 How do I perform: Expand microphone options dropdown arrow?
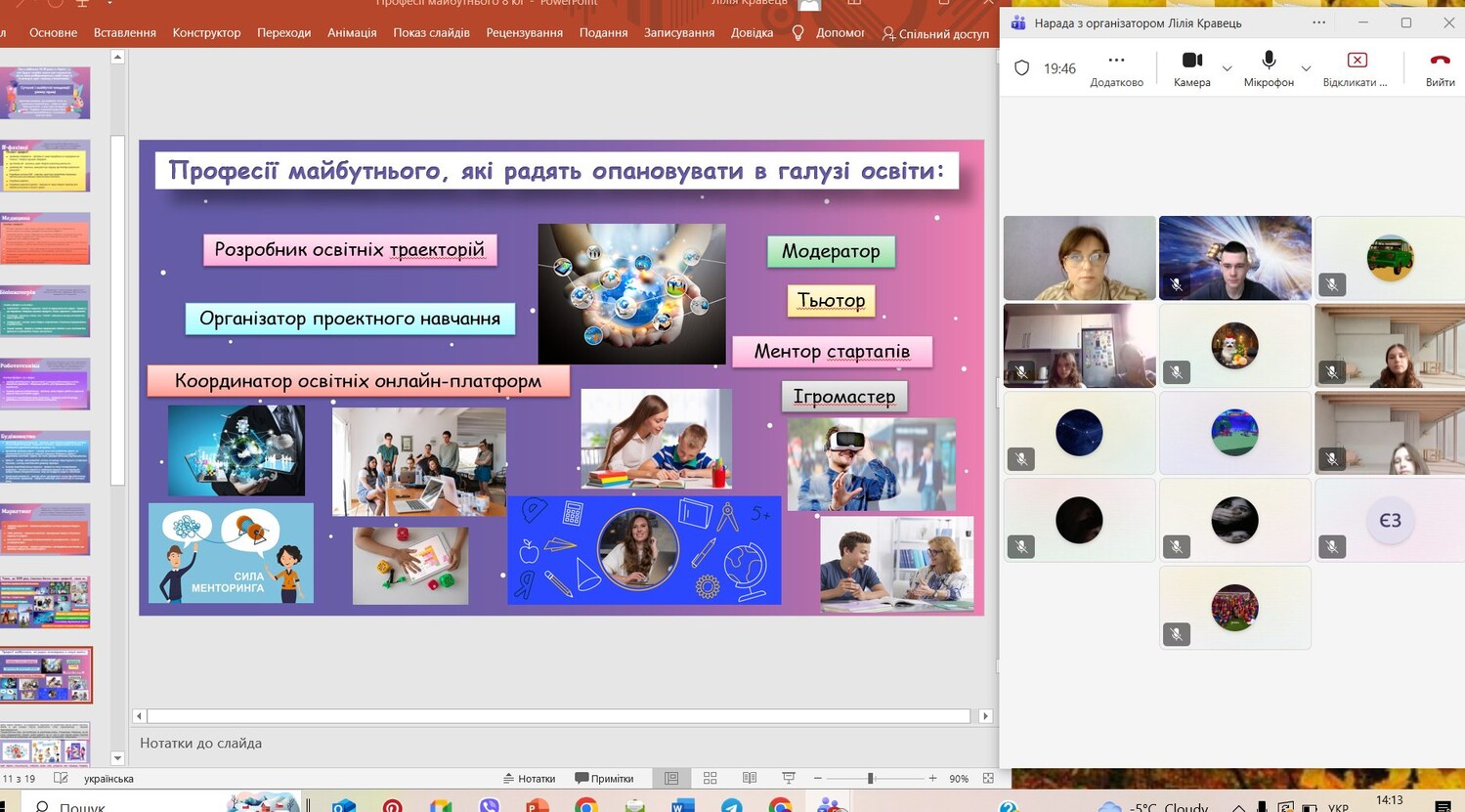[x=1306, y=68]
